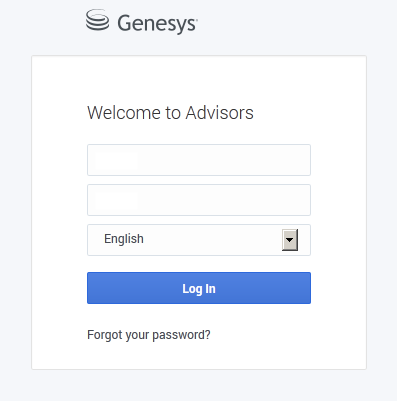Start password recovery via the forgot link
The height and width of the screenshot is (401, 397).
coord(149,335)
